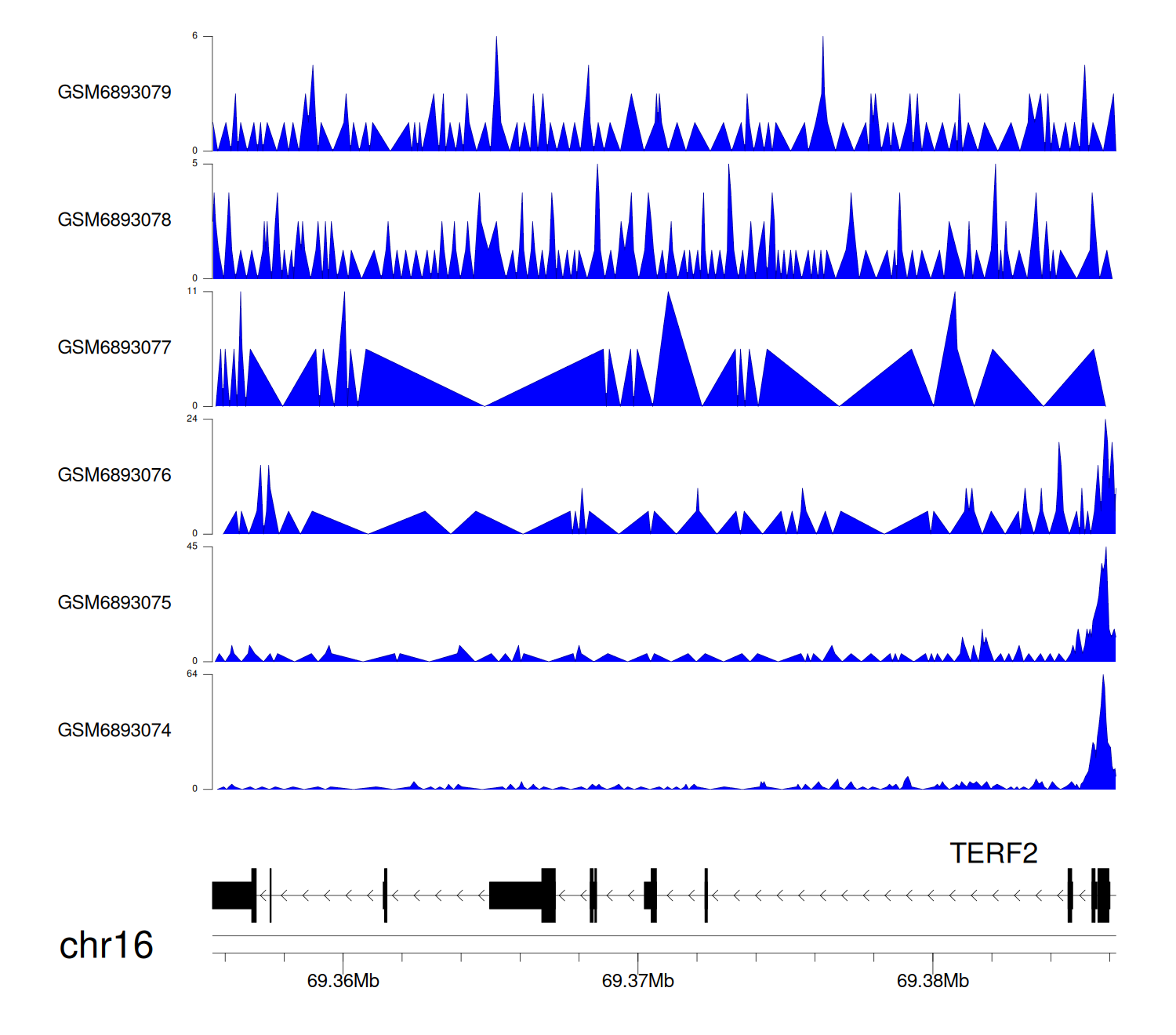Screen dimensions: 1176x1035
Task: Click the 69.36Mb axis tick label
Action: (x=343, y=981)
